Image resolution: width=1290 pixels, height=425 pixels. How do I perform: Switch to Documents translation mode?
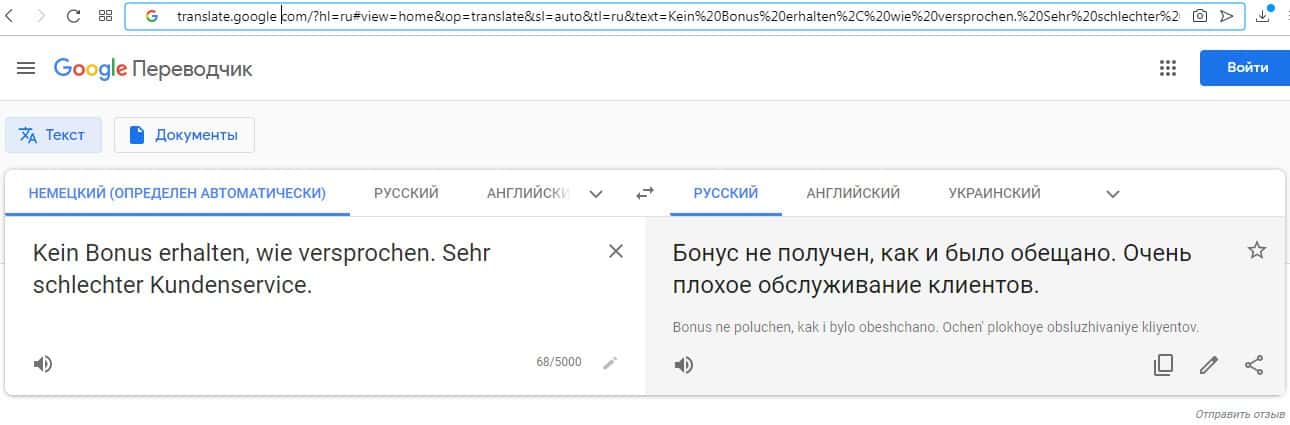pyautogui.click(x=184, y=135)
